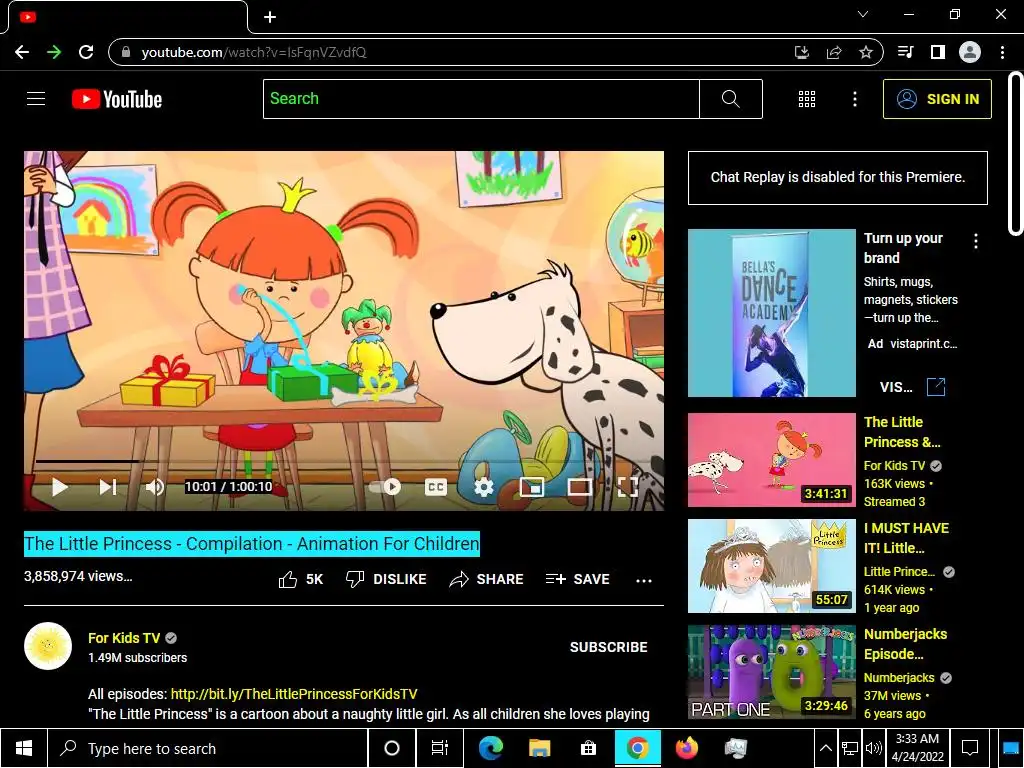This screenshot has width=1024, height=768.
Task: Toggle closed captions on the player
Action: click(436, 487)
